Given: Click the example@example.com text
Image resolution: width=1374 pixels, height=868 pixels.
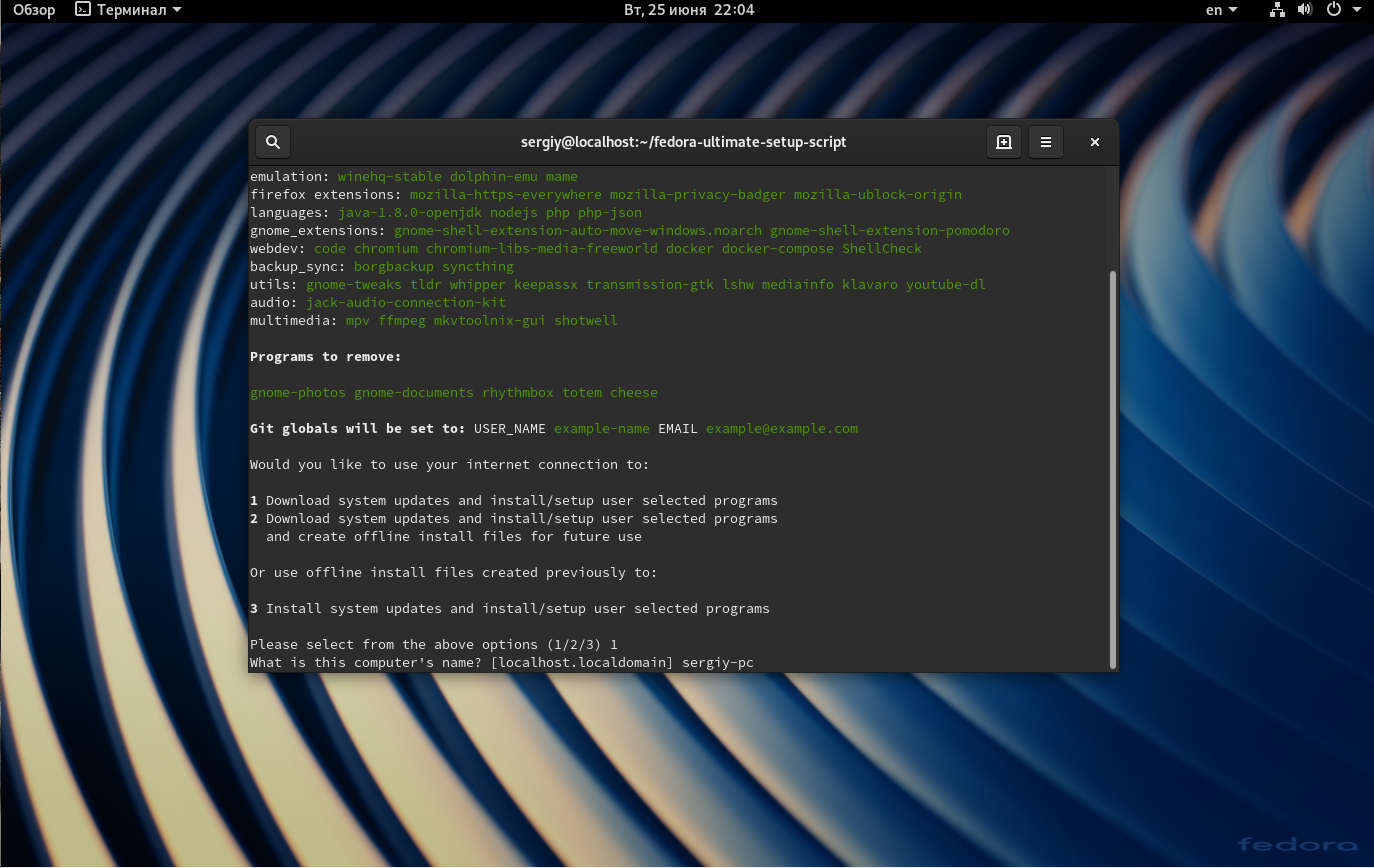Looking at the screenshot, I should point(782,428).
